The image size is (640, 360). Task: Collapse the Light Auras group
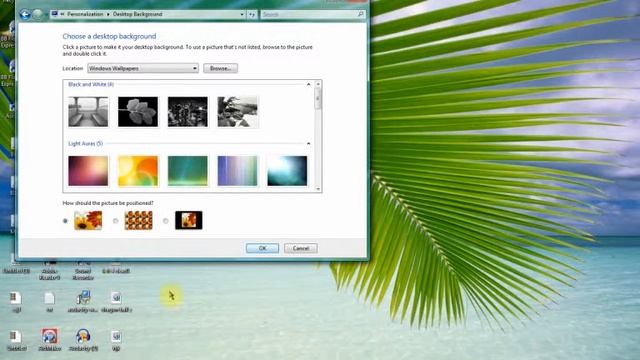[x=309, y=144]
